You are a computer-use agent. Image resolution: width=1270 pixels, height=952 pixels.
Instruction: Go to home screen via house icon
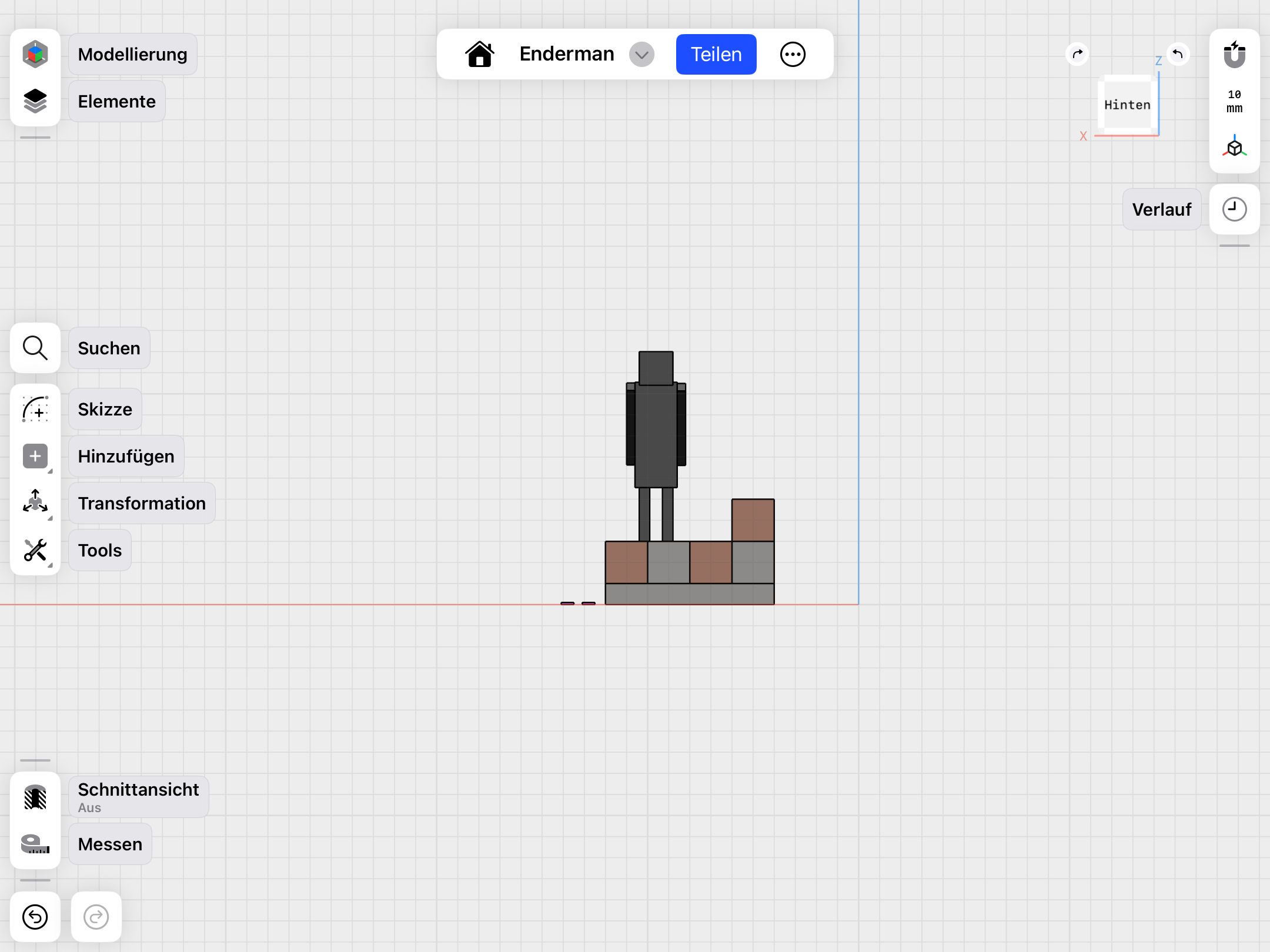480,54
